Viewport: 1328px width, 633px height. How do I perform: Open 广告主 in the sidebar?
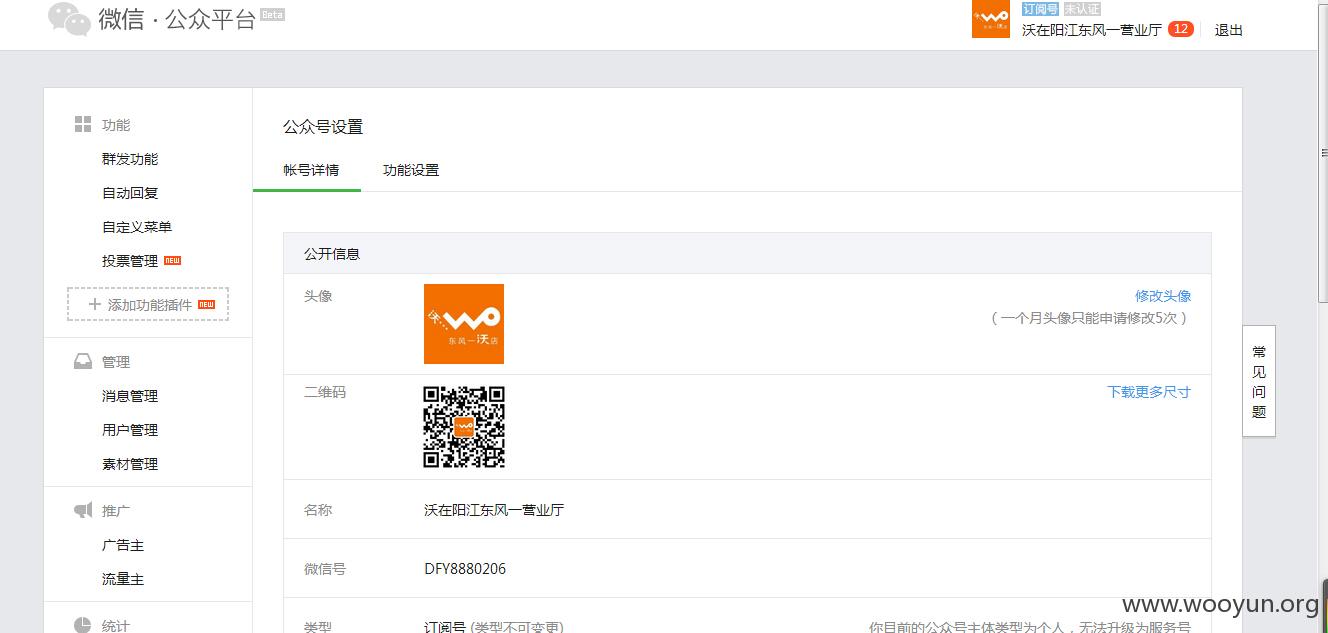[123, 545]
